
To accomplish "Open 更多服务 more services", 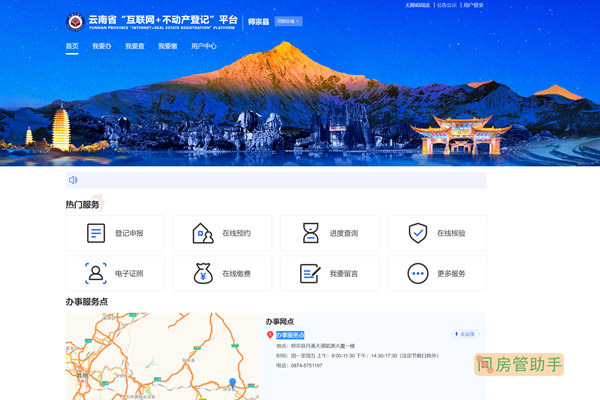I will pos(434,273).
